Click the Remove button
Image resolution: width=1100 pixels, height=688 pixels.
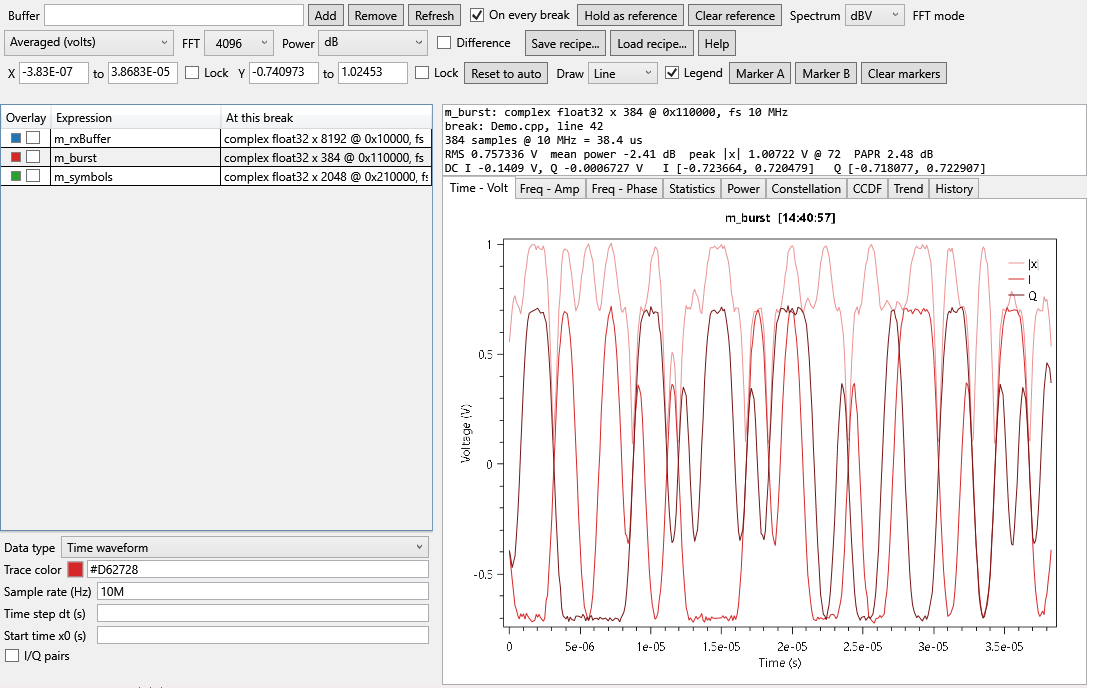[375, 15]
